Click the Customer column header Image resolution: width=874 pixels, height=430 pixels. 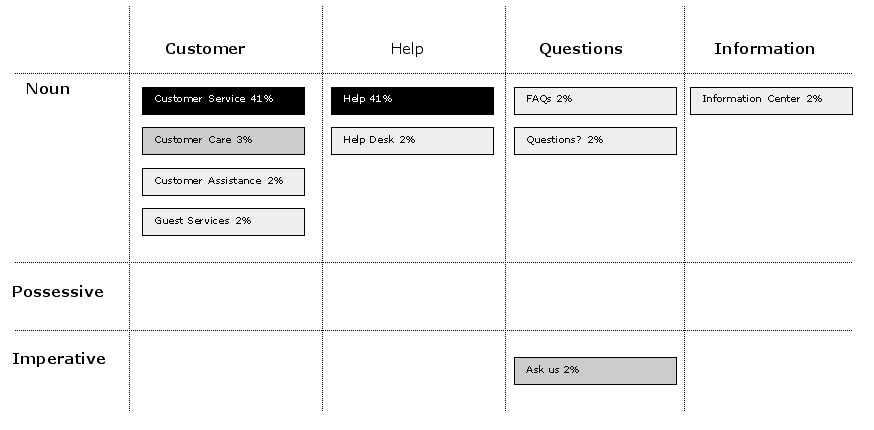coord(205,49)
